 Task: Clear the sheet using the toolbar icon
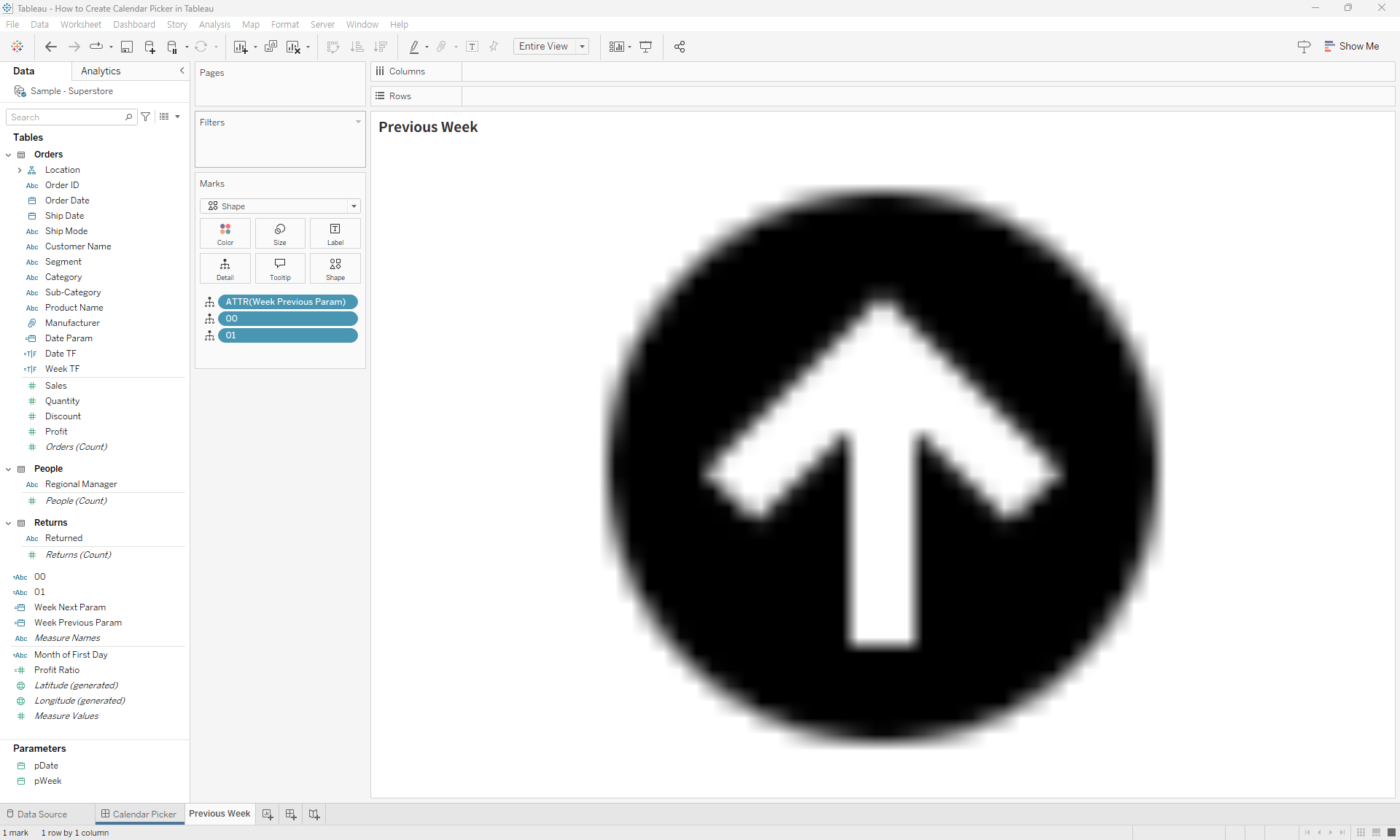point(292,47)
